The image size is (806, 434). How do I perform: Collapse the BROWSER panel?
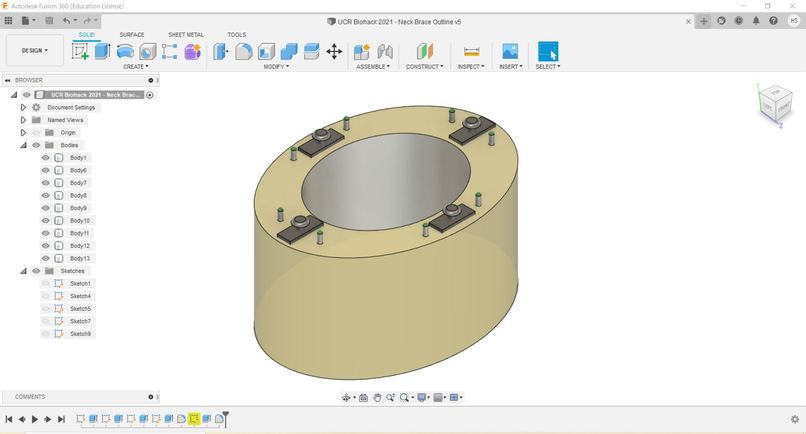click(x=8, y=80)
